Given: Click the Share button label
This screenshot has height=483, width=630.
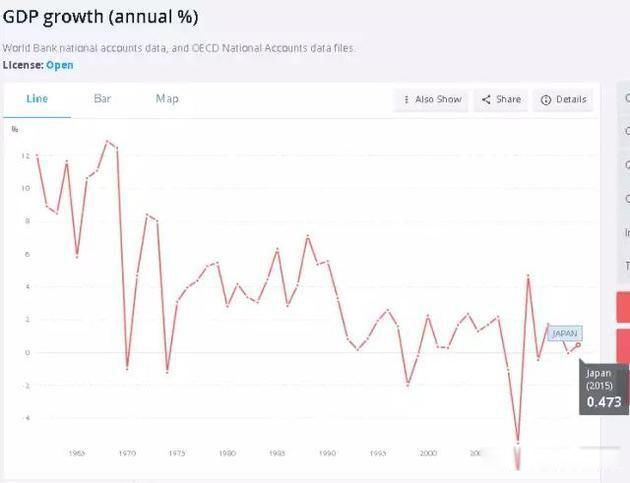Looking at the screenshot, I should pyautogui.click(x=508, y=100).
